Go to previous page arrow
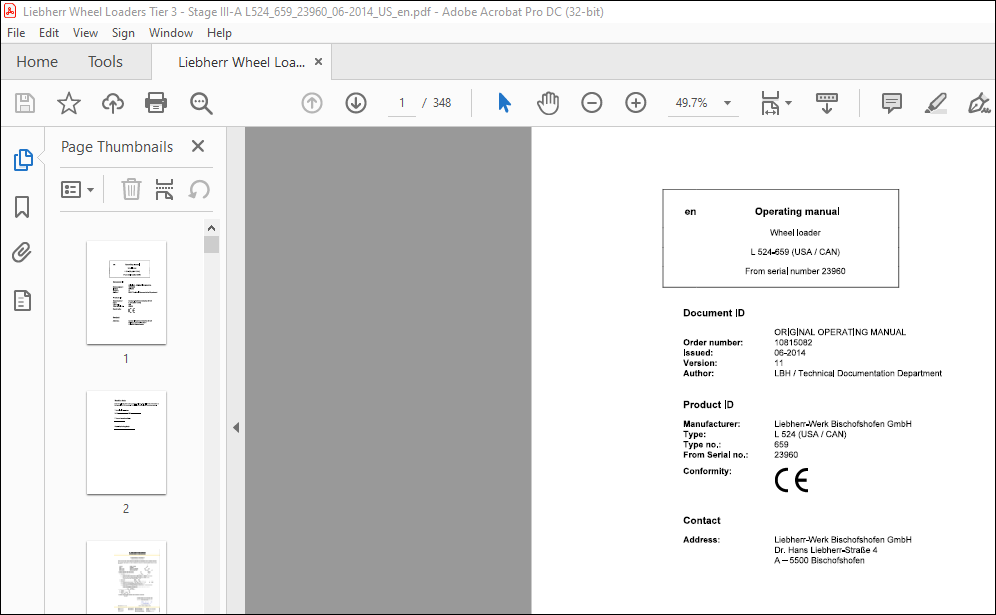The image size is (996, 615). click(312, 103)
